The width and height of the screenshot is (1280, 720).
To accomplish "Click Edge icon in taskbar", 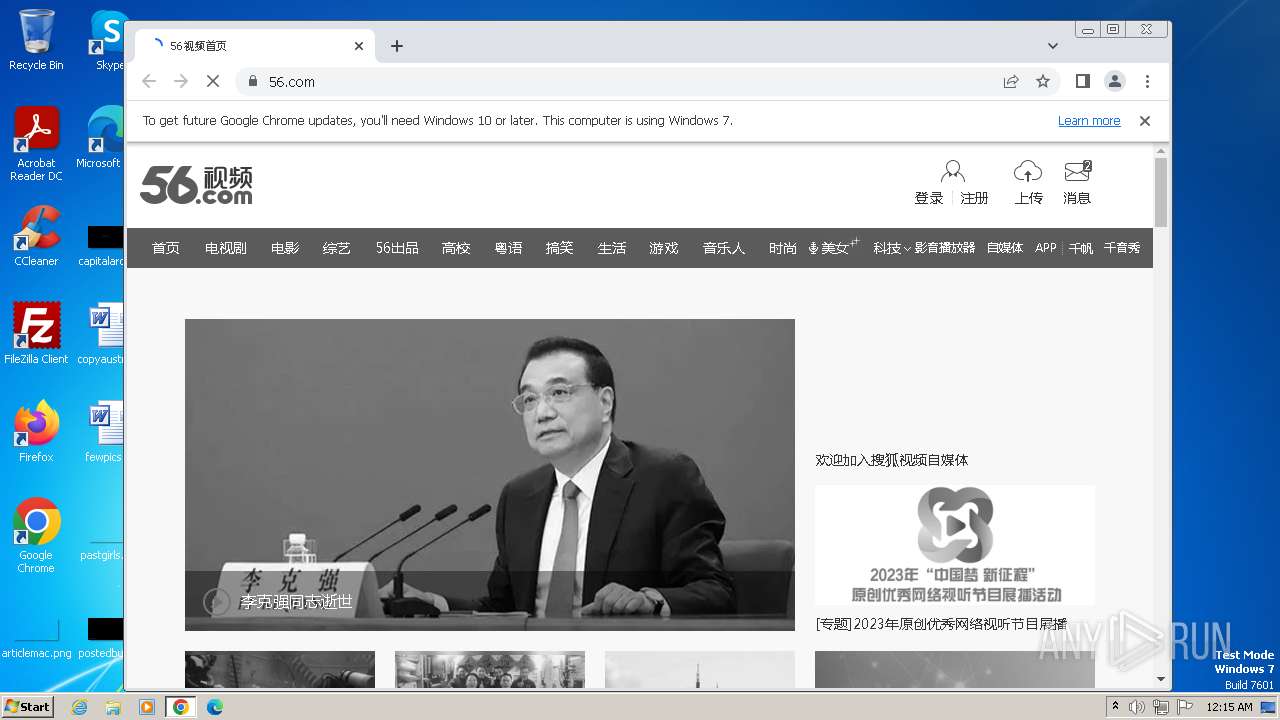I will (x=215, y=707).
